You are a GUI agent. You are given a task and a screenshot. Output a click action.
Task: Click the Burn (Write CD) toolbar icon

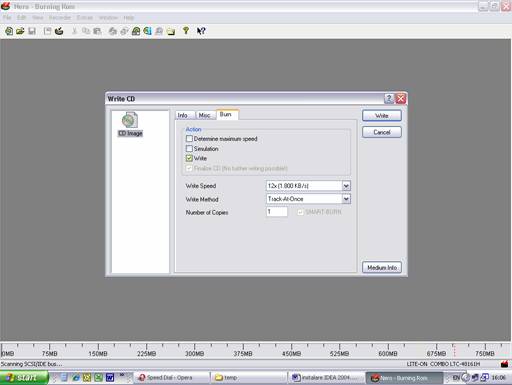point(59,31)
